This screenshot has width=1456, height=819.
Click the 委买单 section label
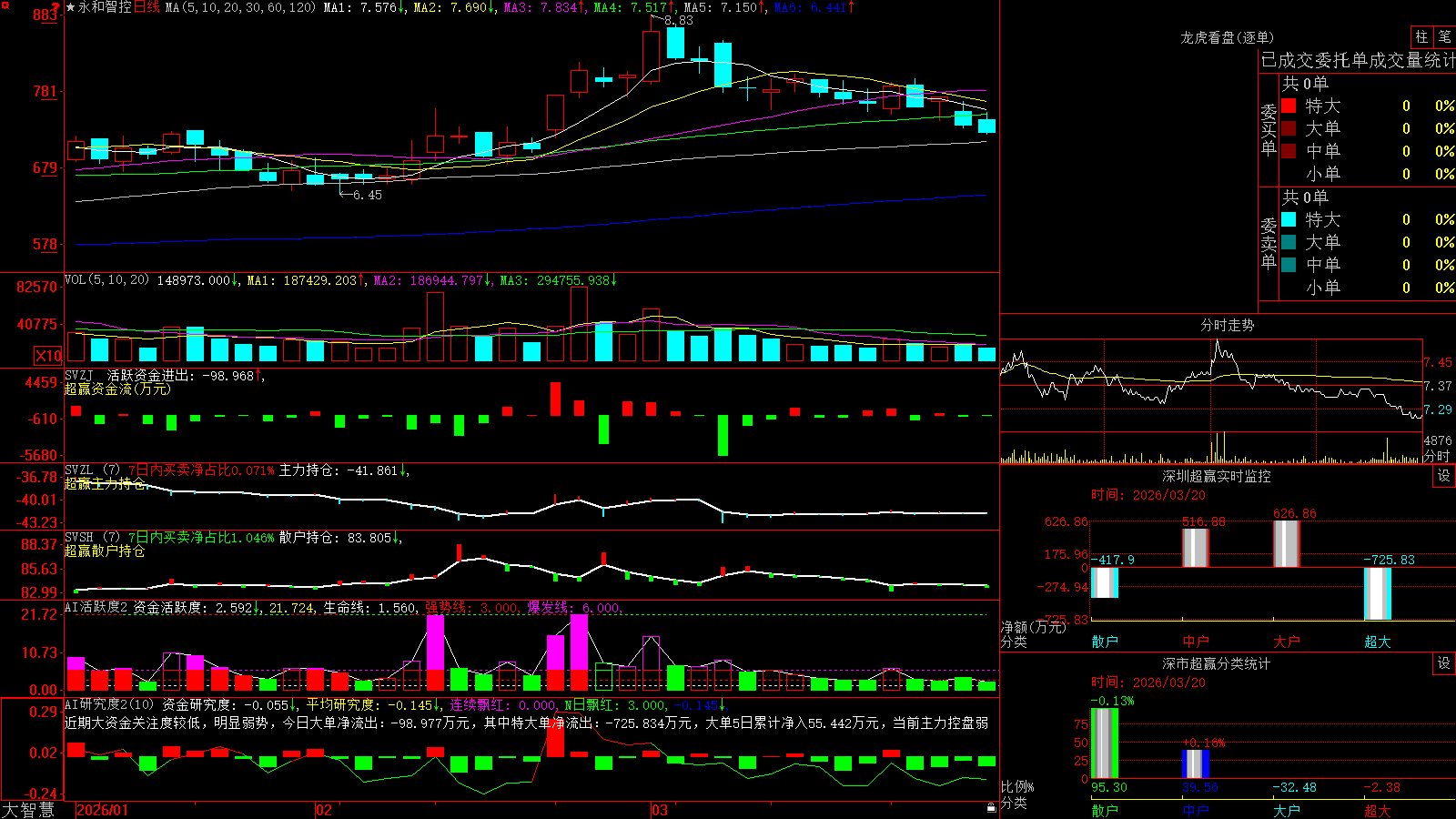click(1269, 129)
